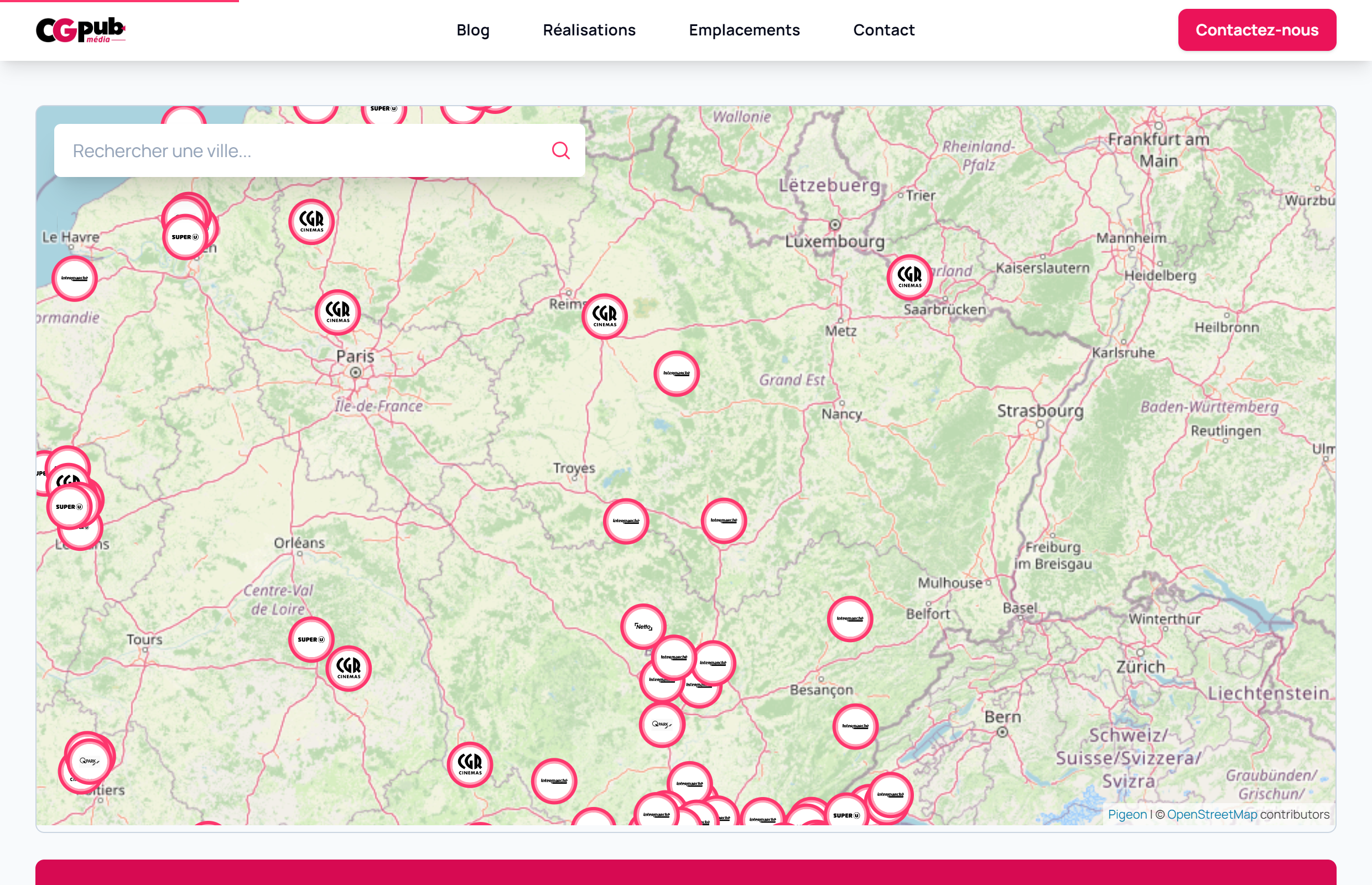Open the Blog menu item
The height and width of the screenshot is (885, 1372).
472,30
